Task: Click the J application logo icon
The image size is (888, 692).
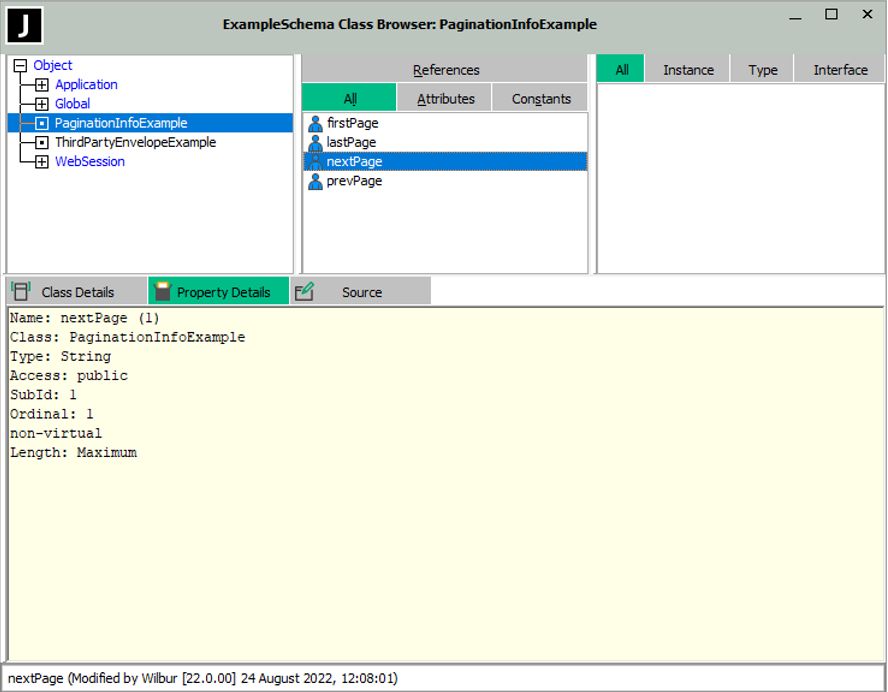Action: [24, 24]
